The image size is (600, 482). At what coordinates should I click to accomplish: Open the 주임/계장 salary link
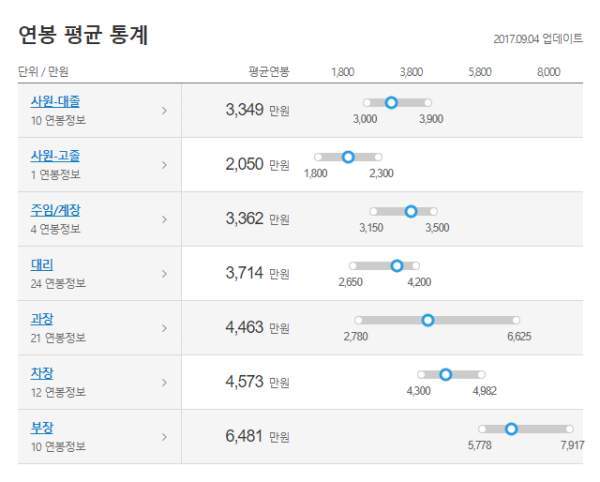[55, 210]
